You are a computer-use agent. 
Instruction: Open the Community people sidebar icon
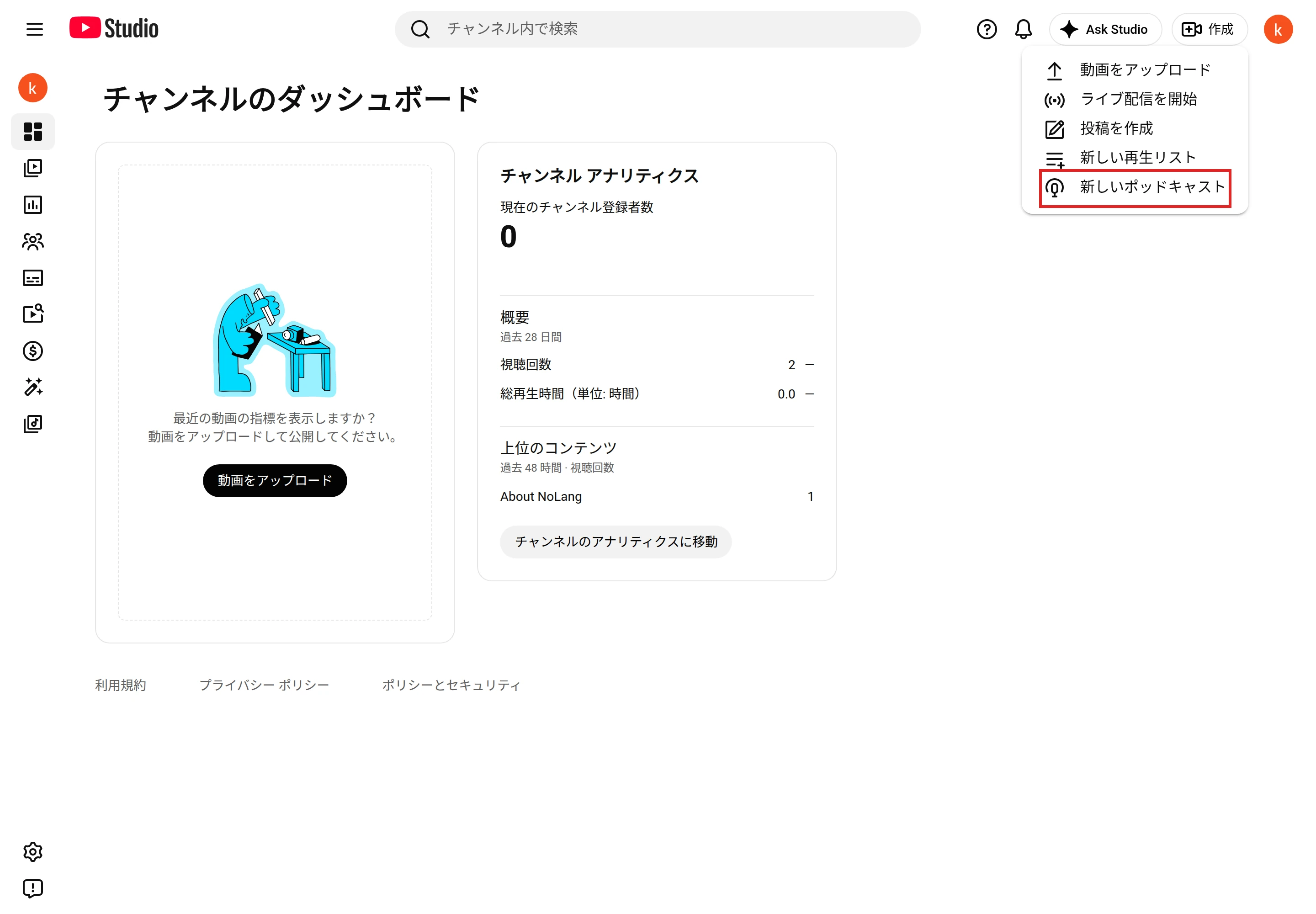32,242
